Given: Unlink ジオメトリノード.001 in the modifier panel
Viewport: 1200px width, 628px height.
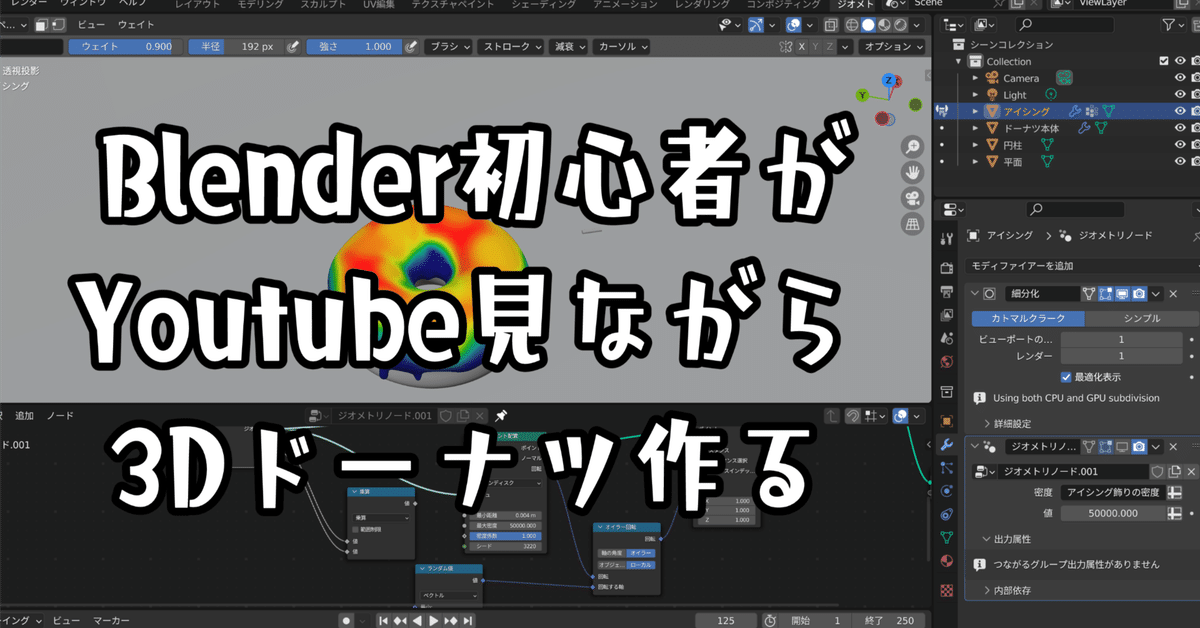Looking at the screenshot, I should tap(1191, 472).
